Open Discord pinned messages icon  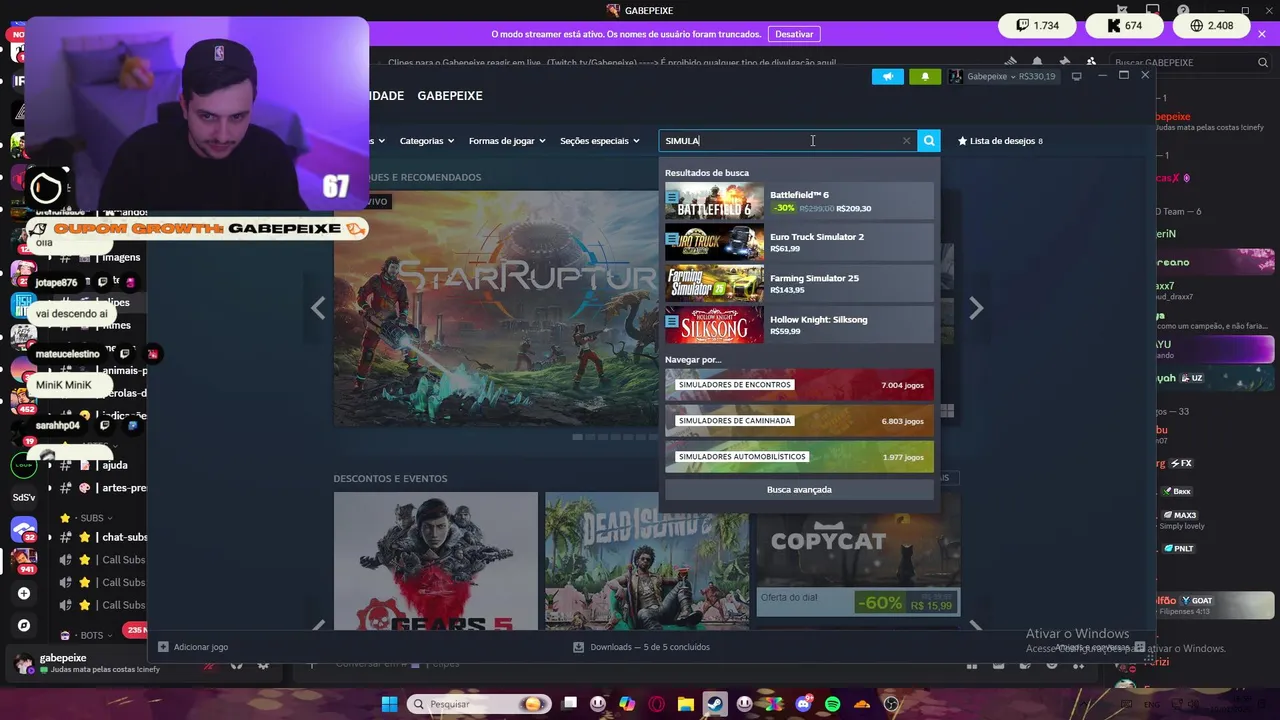pyautogui.click(x=1064, y=62)
